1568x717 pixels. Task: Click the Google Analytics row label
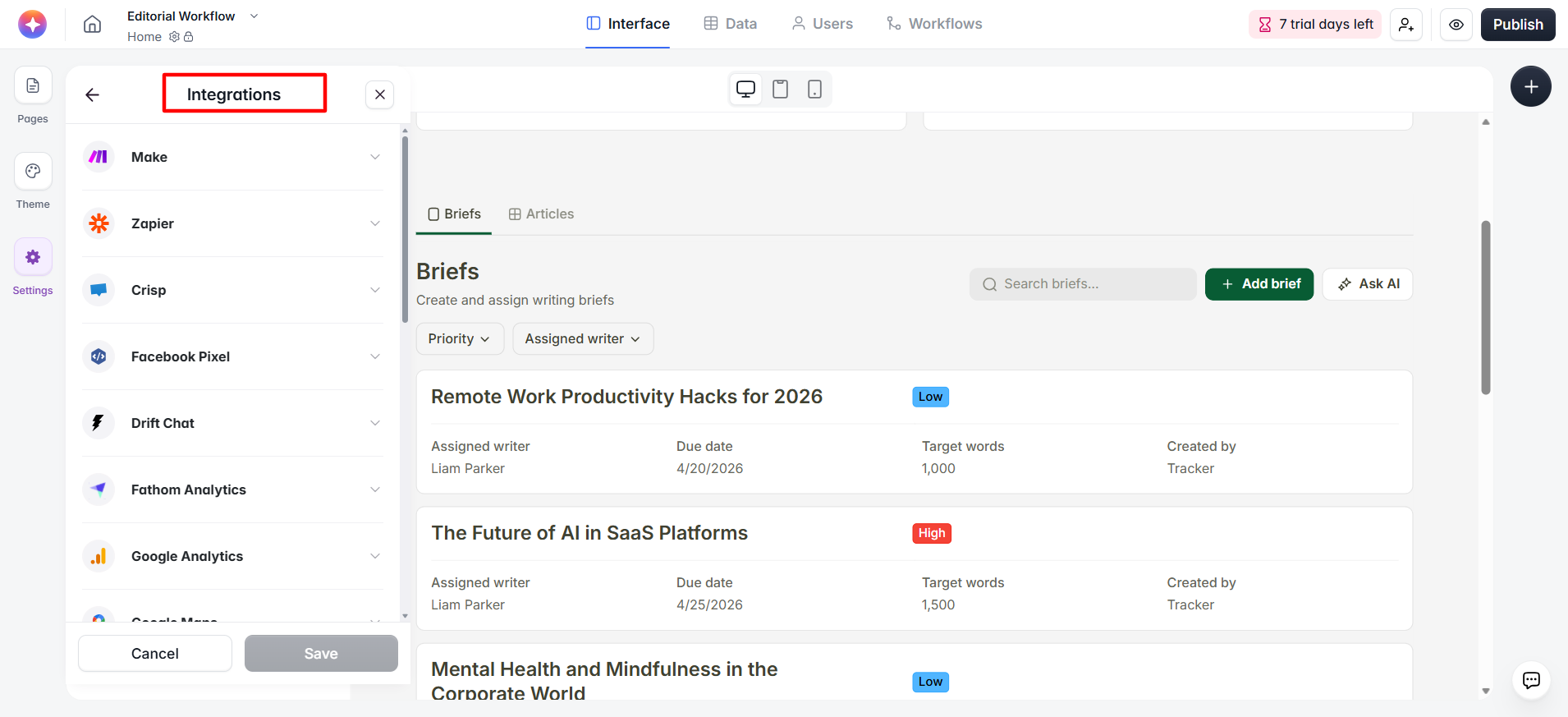(x=187, y=556)
